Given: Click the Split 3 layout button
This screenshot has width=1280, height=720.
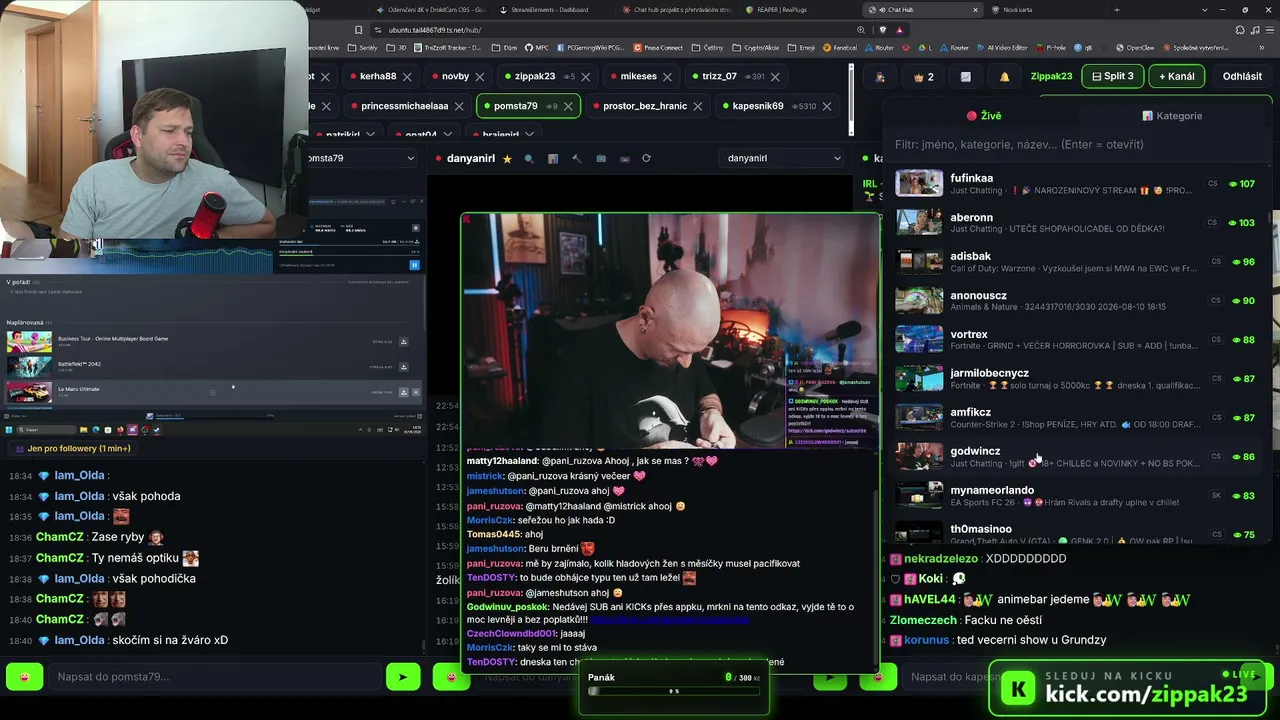Looking at the screenshot, I should pyautogui.click(x=1113, y=76).
